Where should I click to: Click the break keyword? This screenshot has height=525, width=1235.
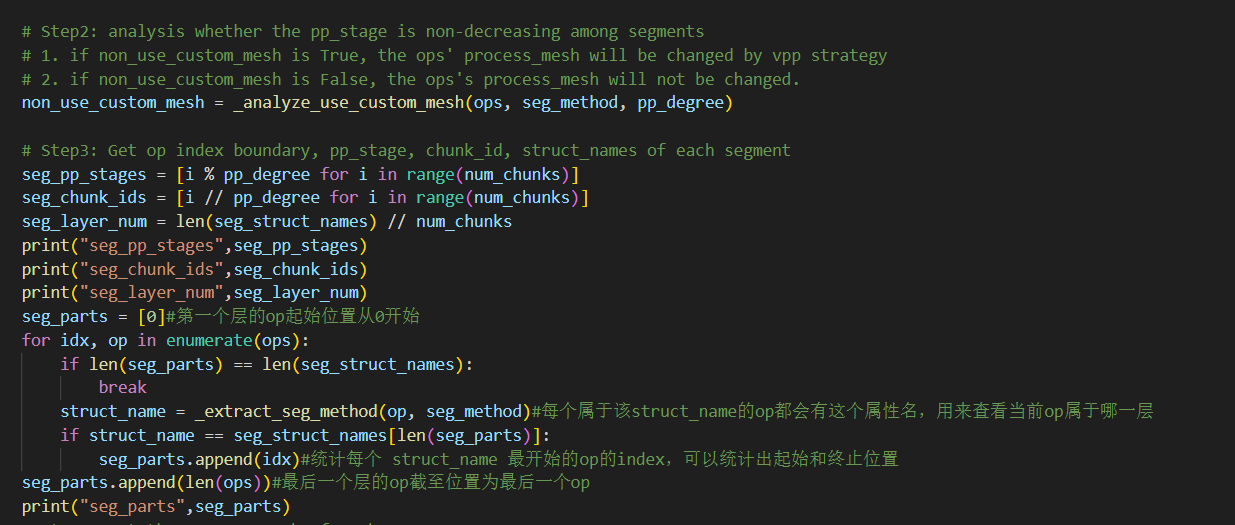122,387
